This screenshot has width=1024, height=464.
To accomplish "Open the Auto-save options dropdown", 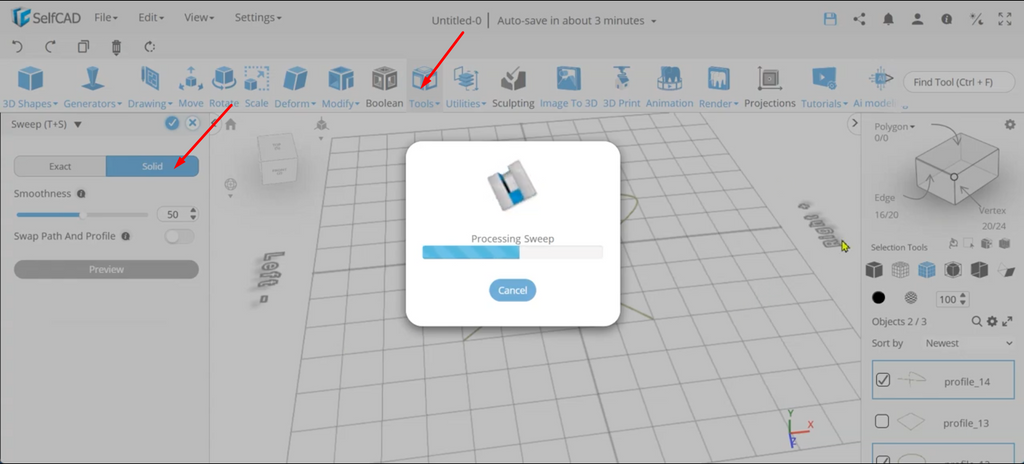I will pos(653,21).
